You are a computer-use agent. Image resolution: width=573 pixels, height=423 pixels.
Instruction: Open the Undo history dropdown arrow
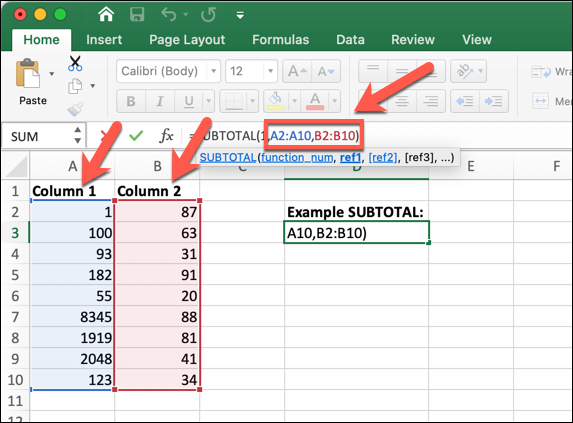click(x=186, y=15)
